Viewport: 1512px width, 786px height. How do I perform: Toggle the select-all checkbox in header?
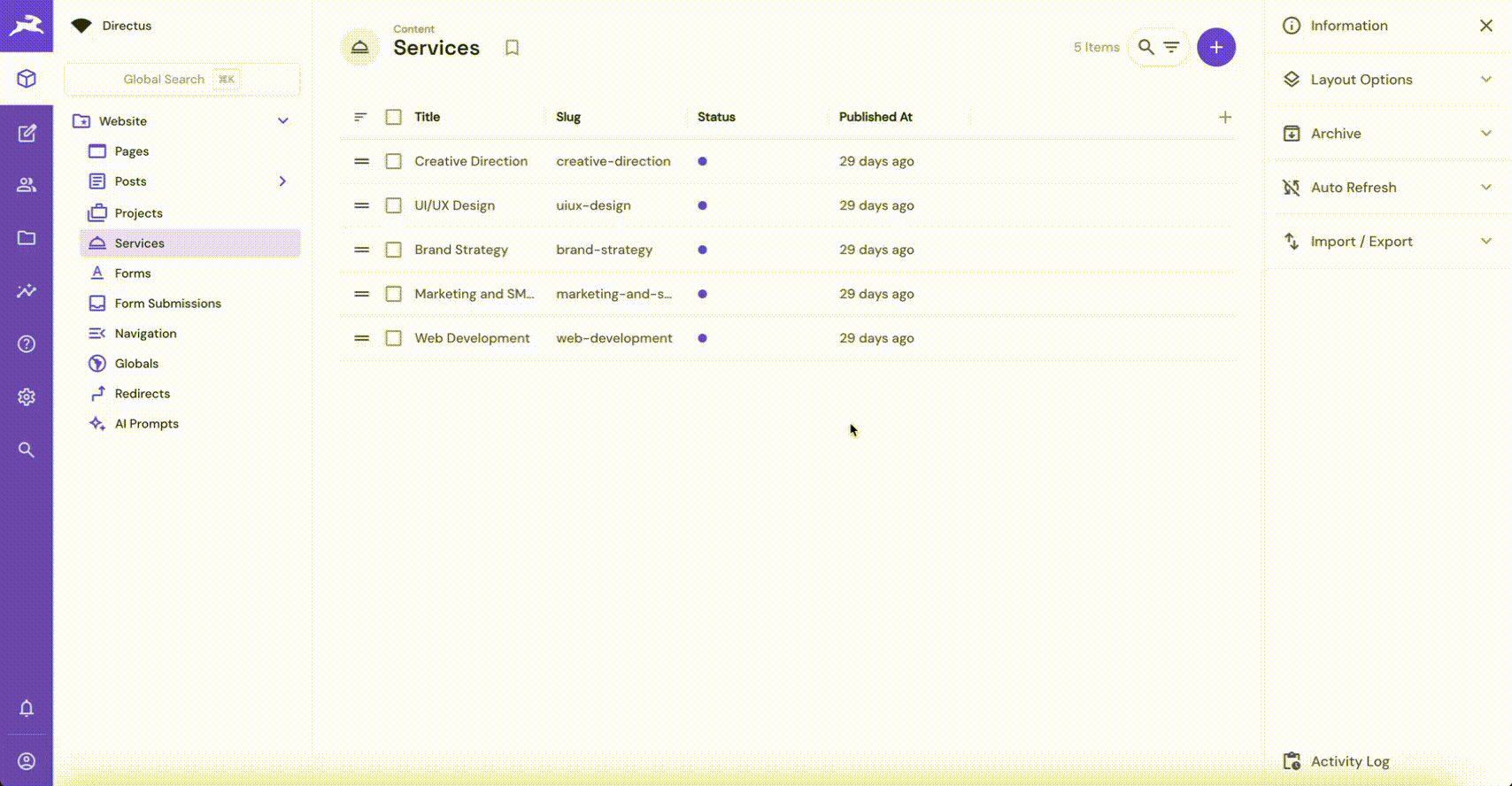394,117
